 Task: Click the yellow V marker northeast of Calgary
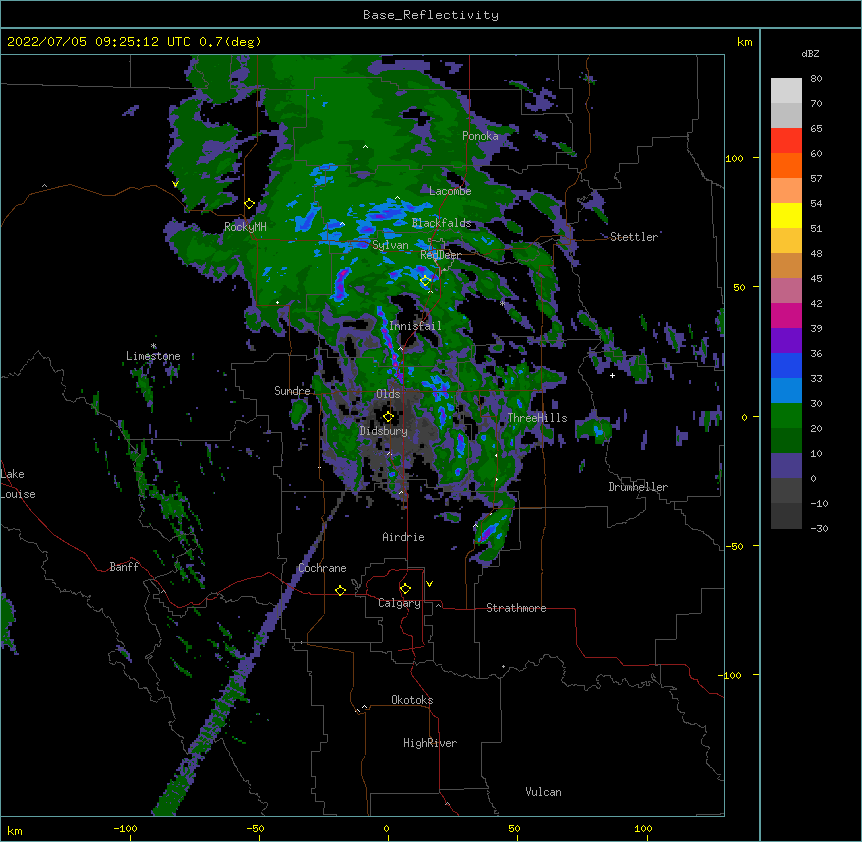[x=429, y=584]
